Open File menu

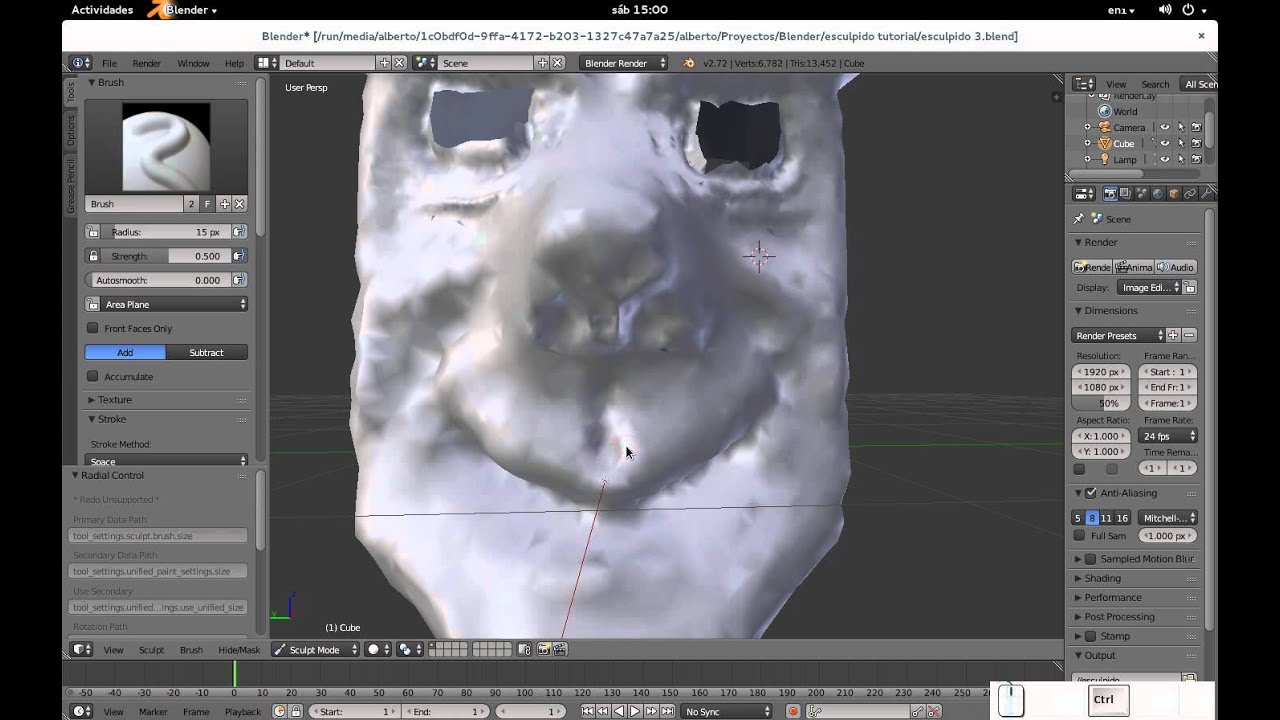point(109,63)
